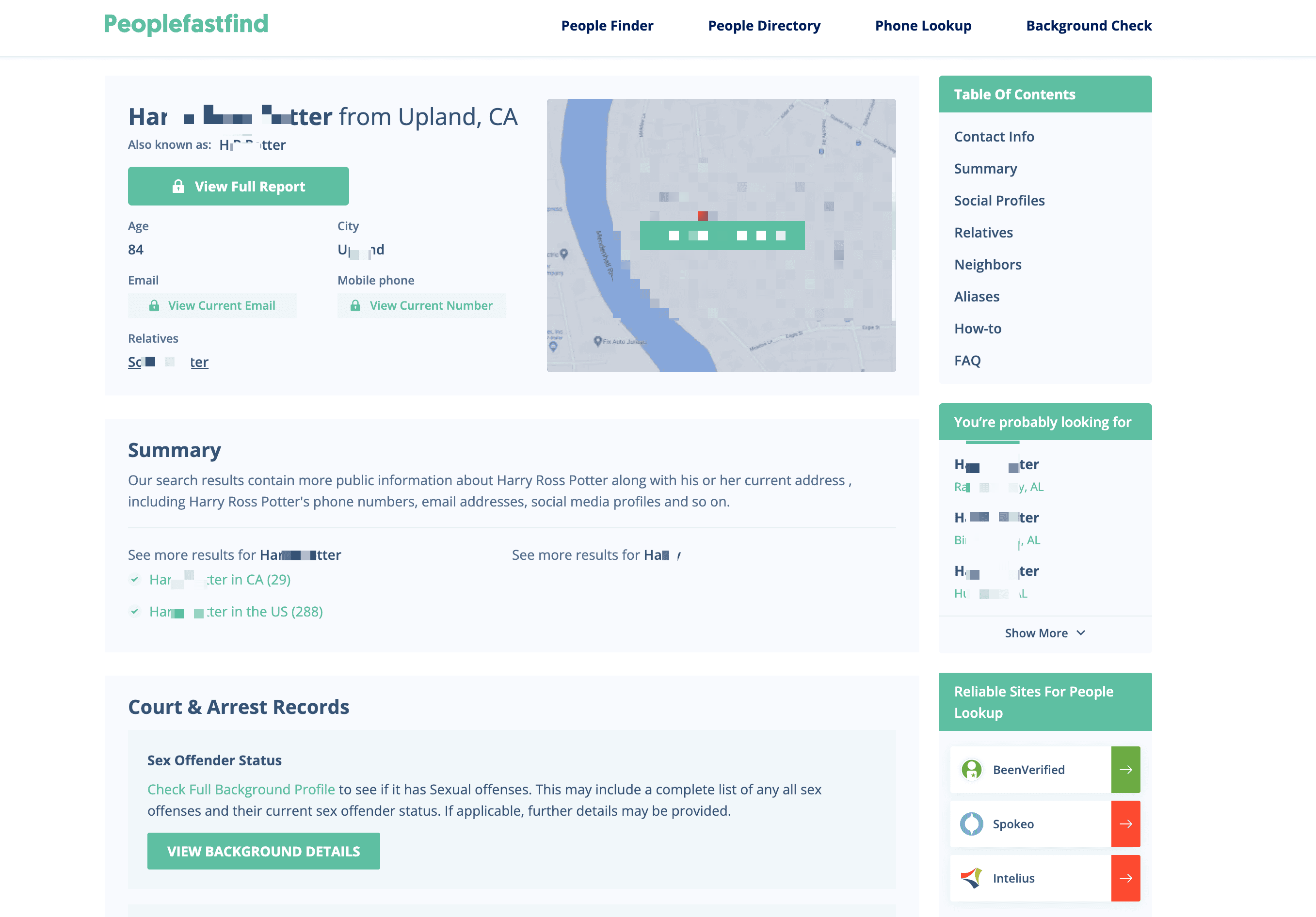
Task: Click the Peoplefastfind logo
Action: point(186,24)
